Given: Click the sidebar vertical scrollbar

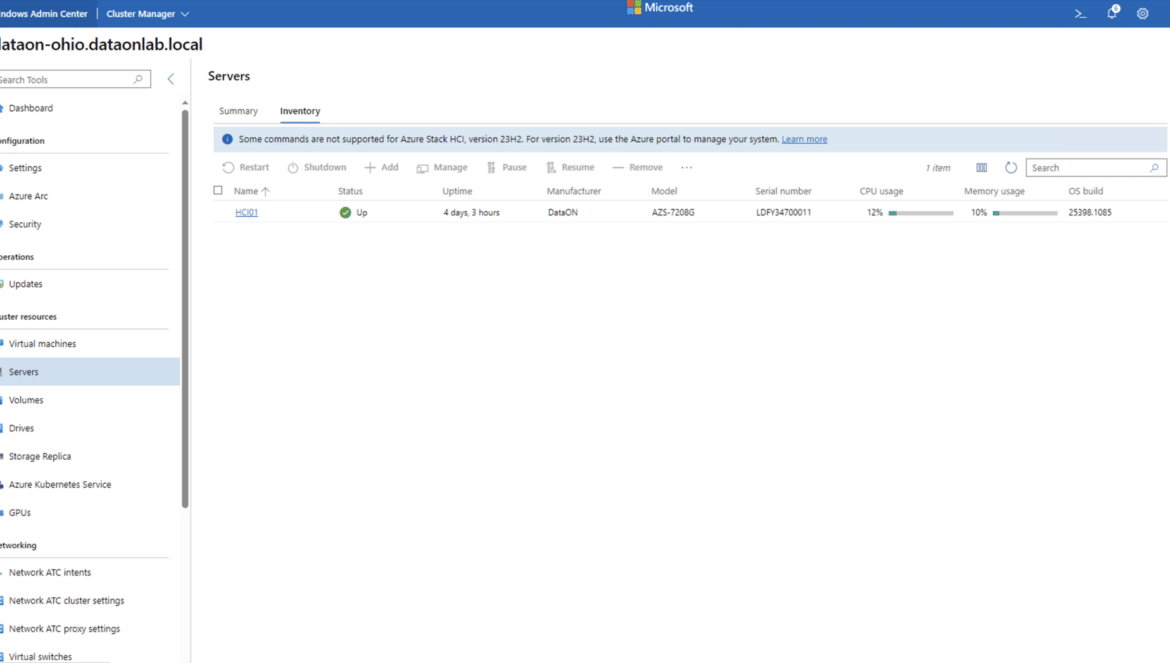Looking at the screenshot, I should [185, 309].
